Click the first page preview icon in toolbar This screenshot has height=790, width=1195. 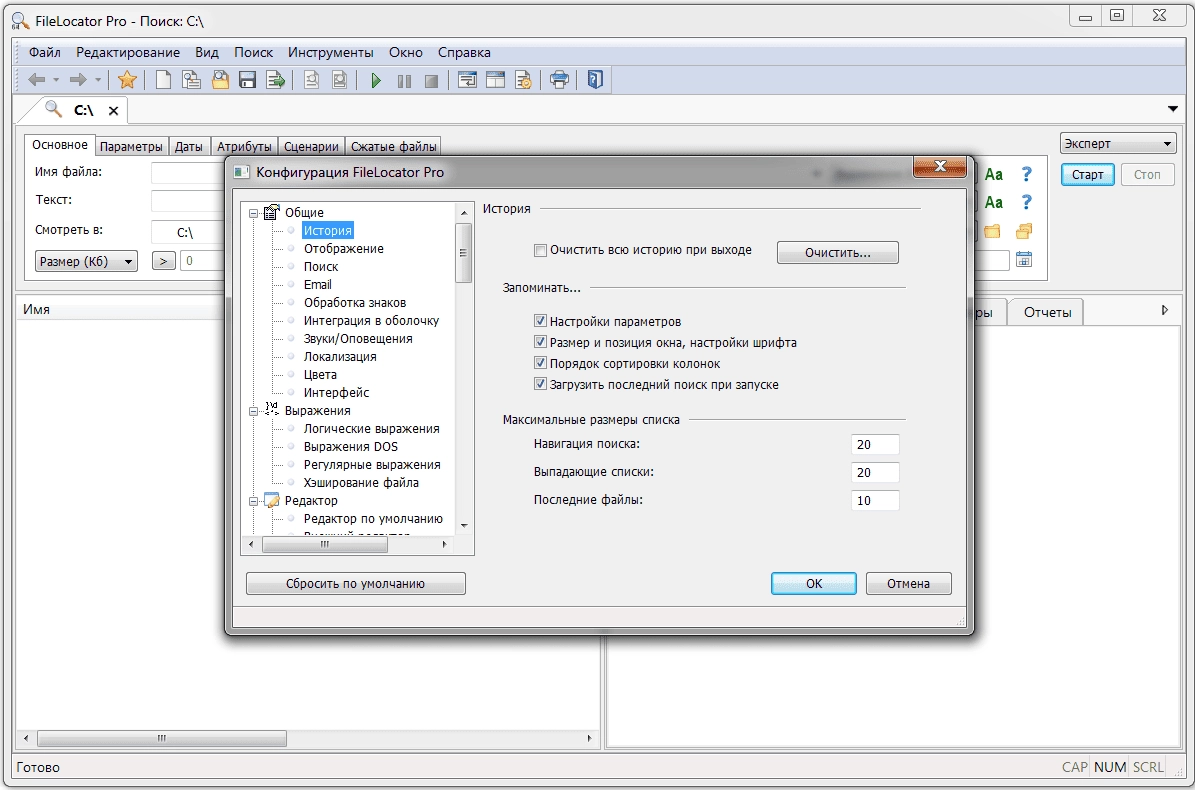(x=311, y=79)
